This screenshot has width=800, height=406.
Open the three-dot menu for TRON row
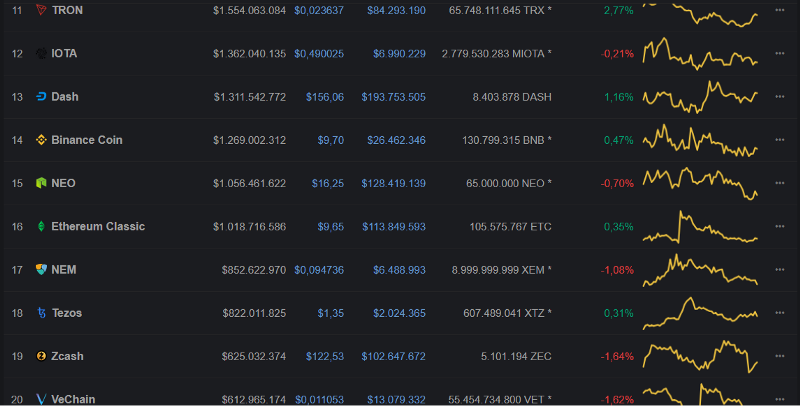780,10
